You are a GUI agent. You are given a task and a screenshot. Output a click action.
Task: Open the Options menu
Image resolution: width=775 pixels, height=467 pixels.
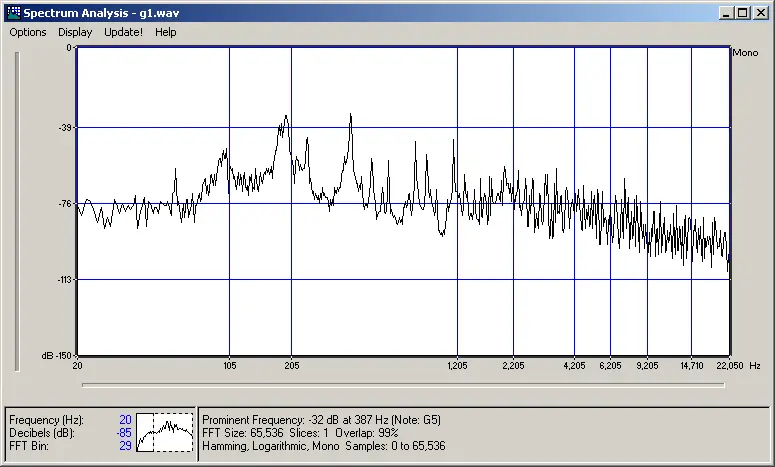pos(28,32)
